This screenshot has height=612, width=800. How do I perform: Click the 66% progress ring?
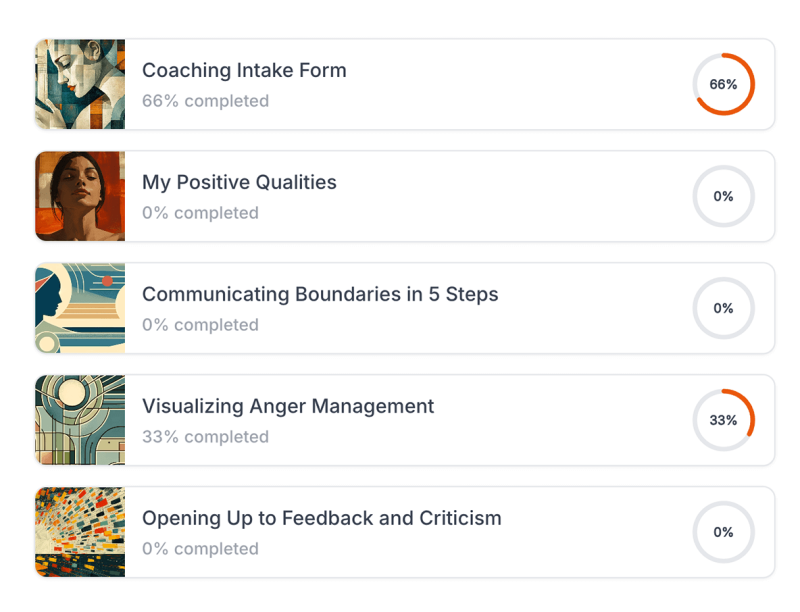tap(723, 85)
